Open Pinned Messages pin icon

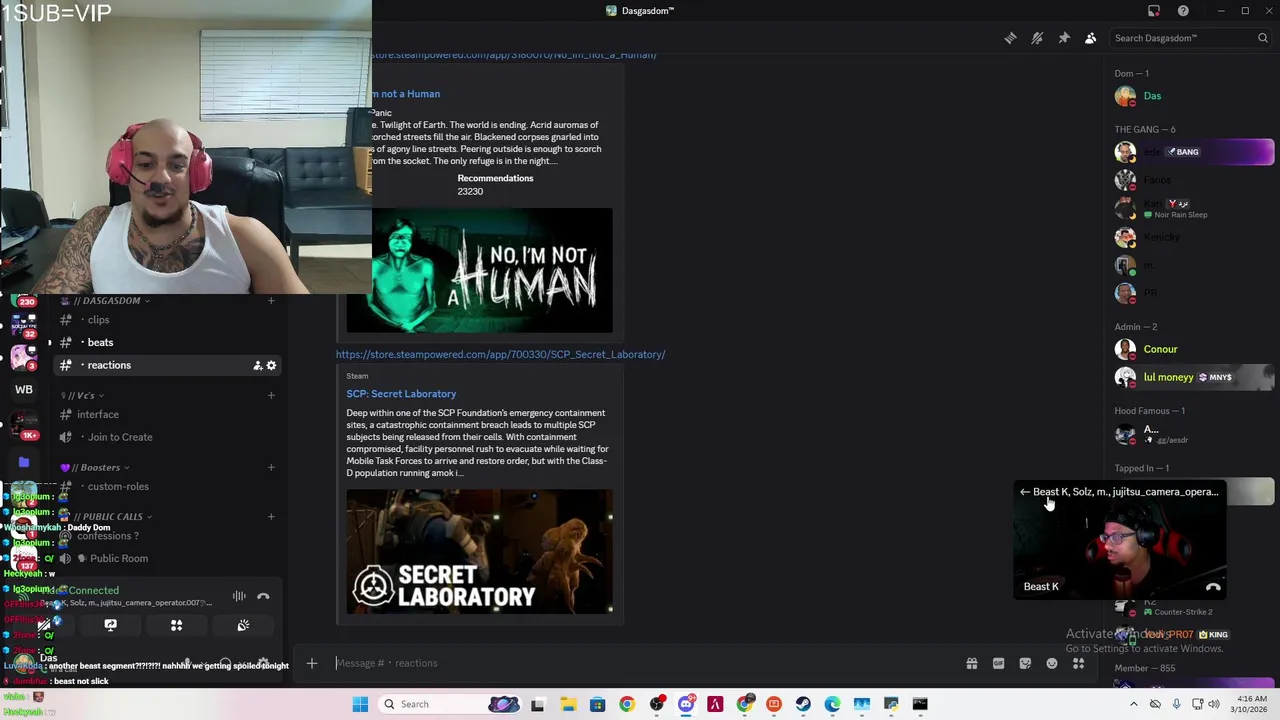click(x=1064, y=38)
